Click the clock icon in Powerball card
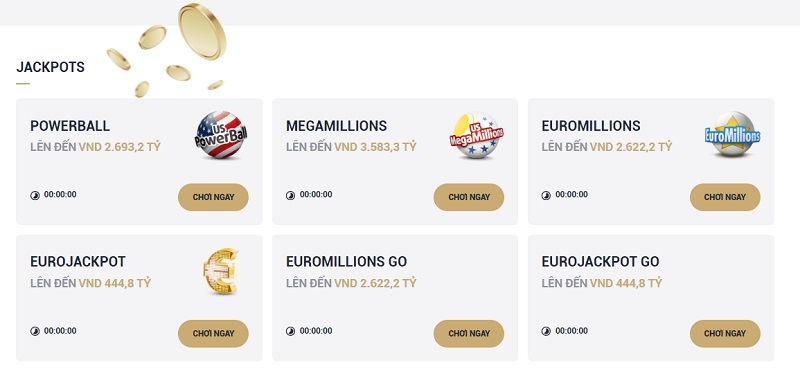Image resolution: width=800 pixels, height=387 pixels. [35, 195]
